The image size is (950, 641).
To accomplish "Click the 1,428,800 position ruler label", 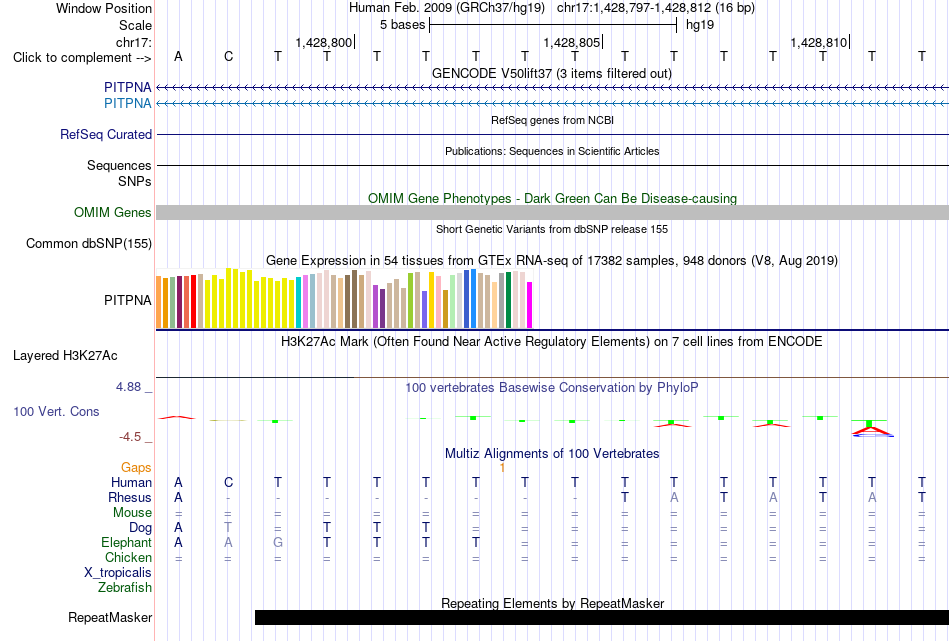I will click(324, 42).
